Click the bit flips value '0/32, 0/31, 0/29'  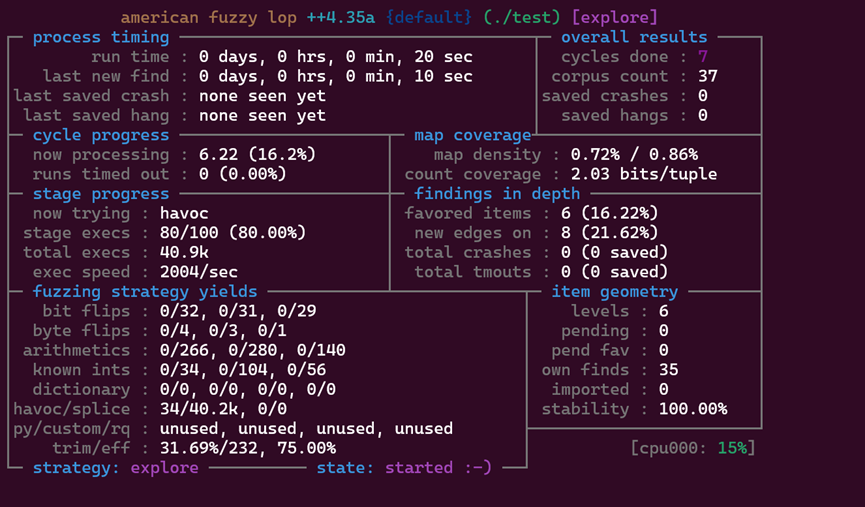coord(238,311)
